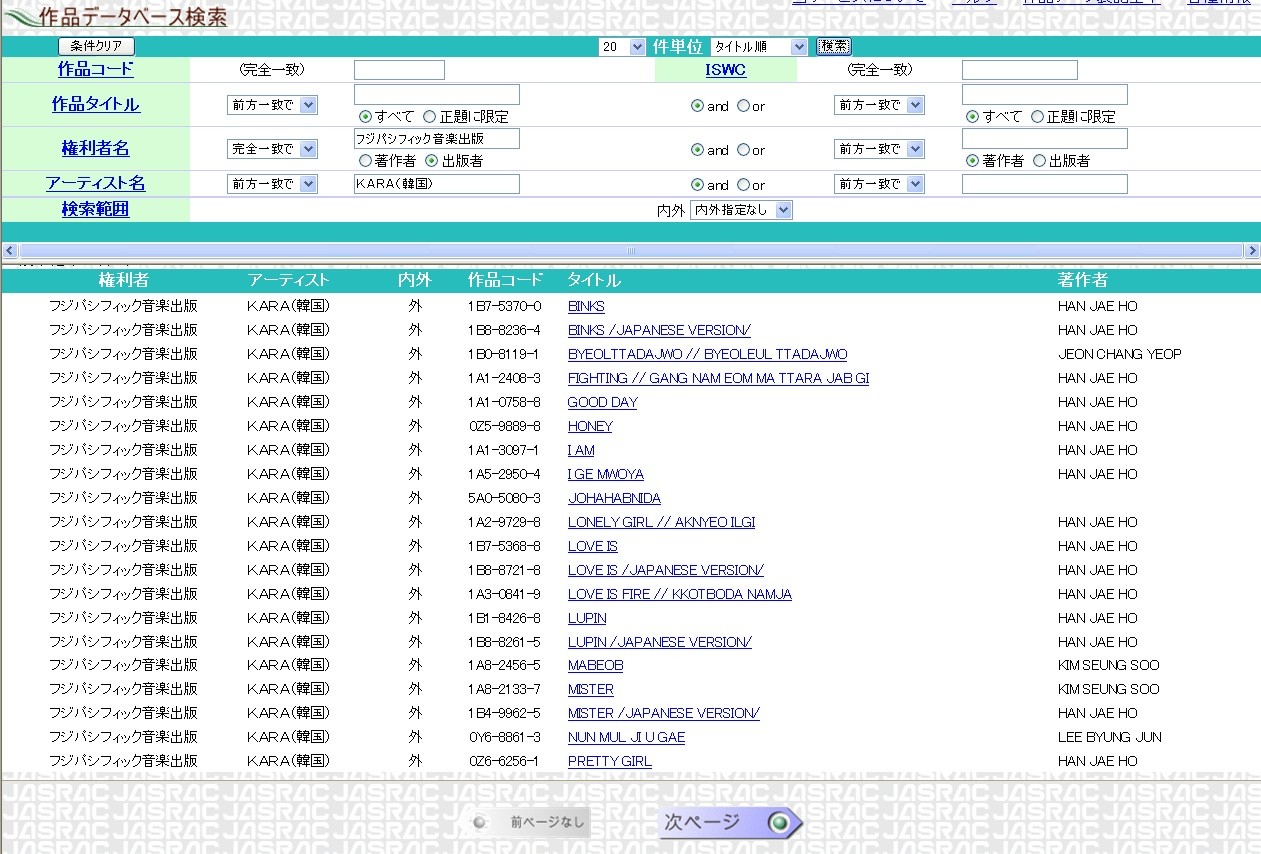Open the left アーティスト名 match-type dropdown

(x=272, y=184)
